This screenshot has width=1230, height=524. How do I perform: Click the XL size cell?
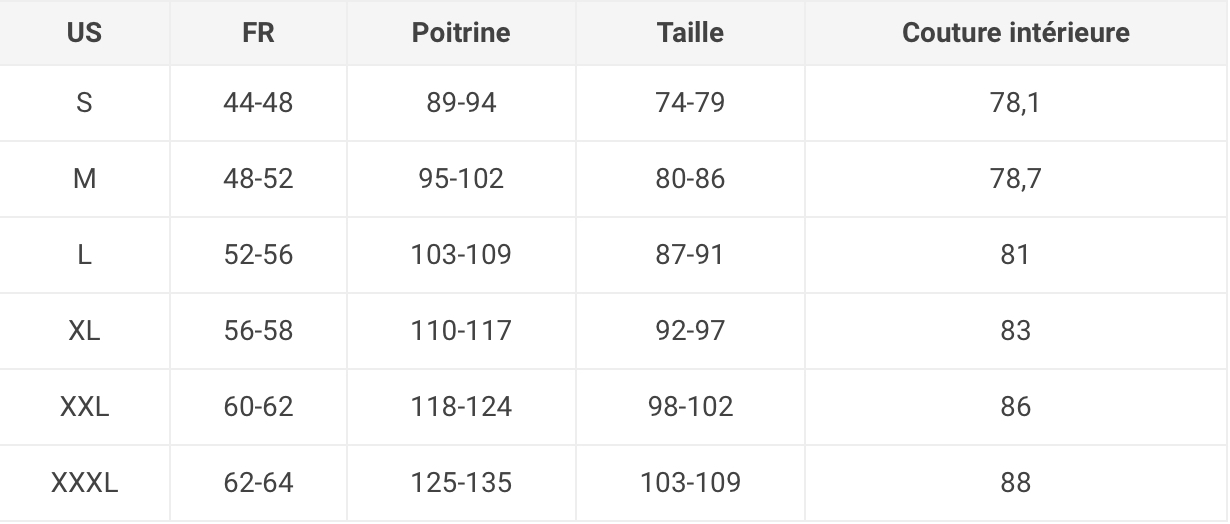point(84,331)
